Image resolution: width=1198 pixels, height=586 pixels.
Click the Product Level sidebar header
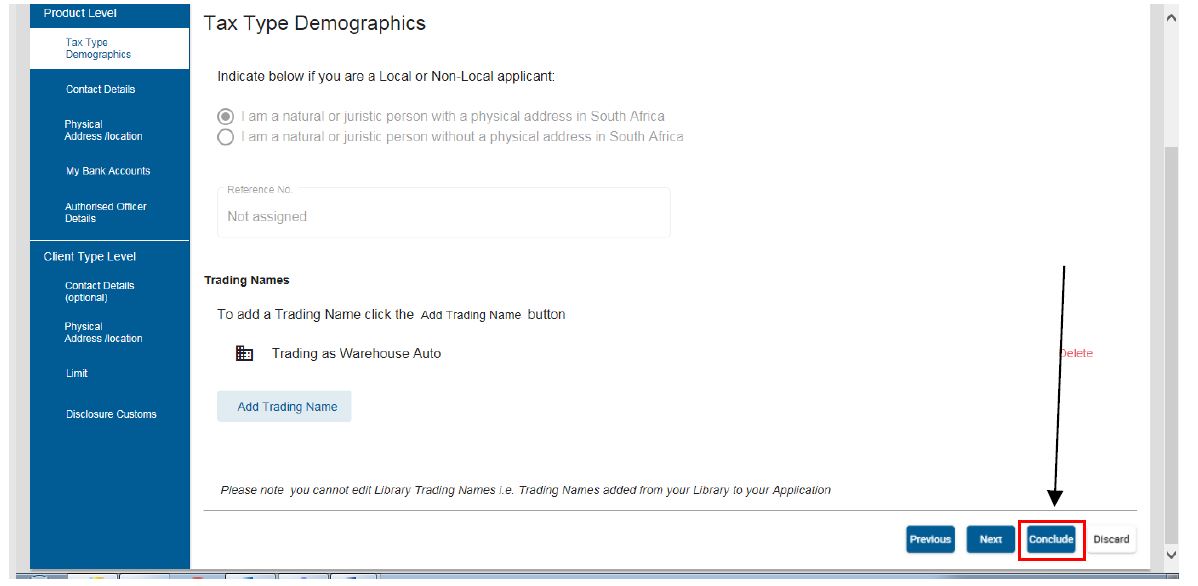pyautogui.click(x=80, y=13)
